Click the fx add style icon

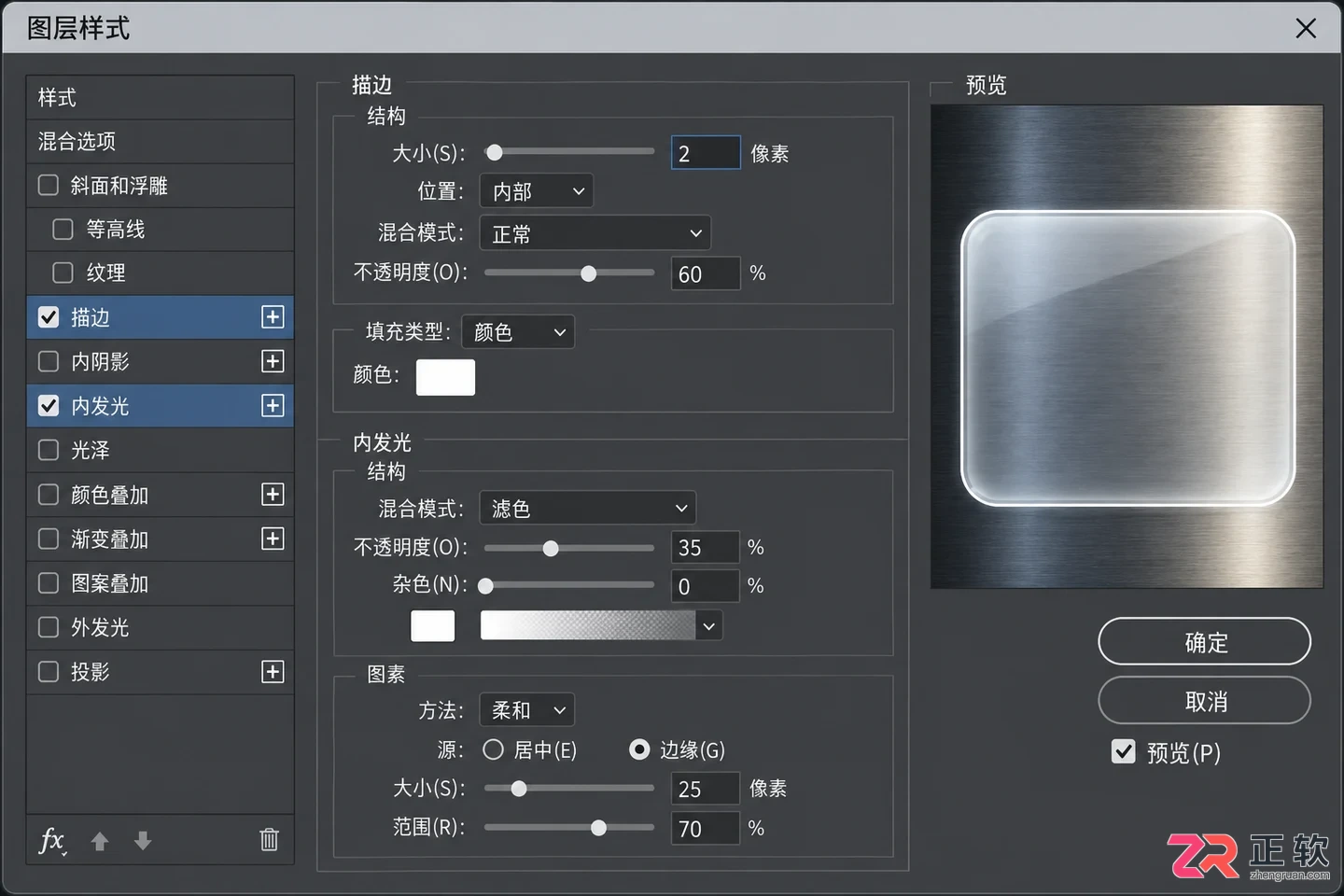[x=52, y=841]
